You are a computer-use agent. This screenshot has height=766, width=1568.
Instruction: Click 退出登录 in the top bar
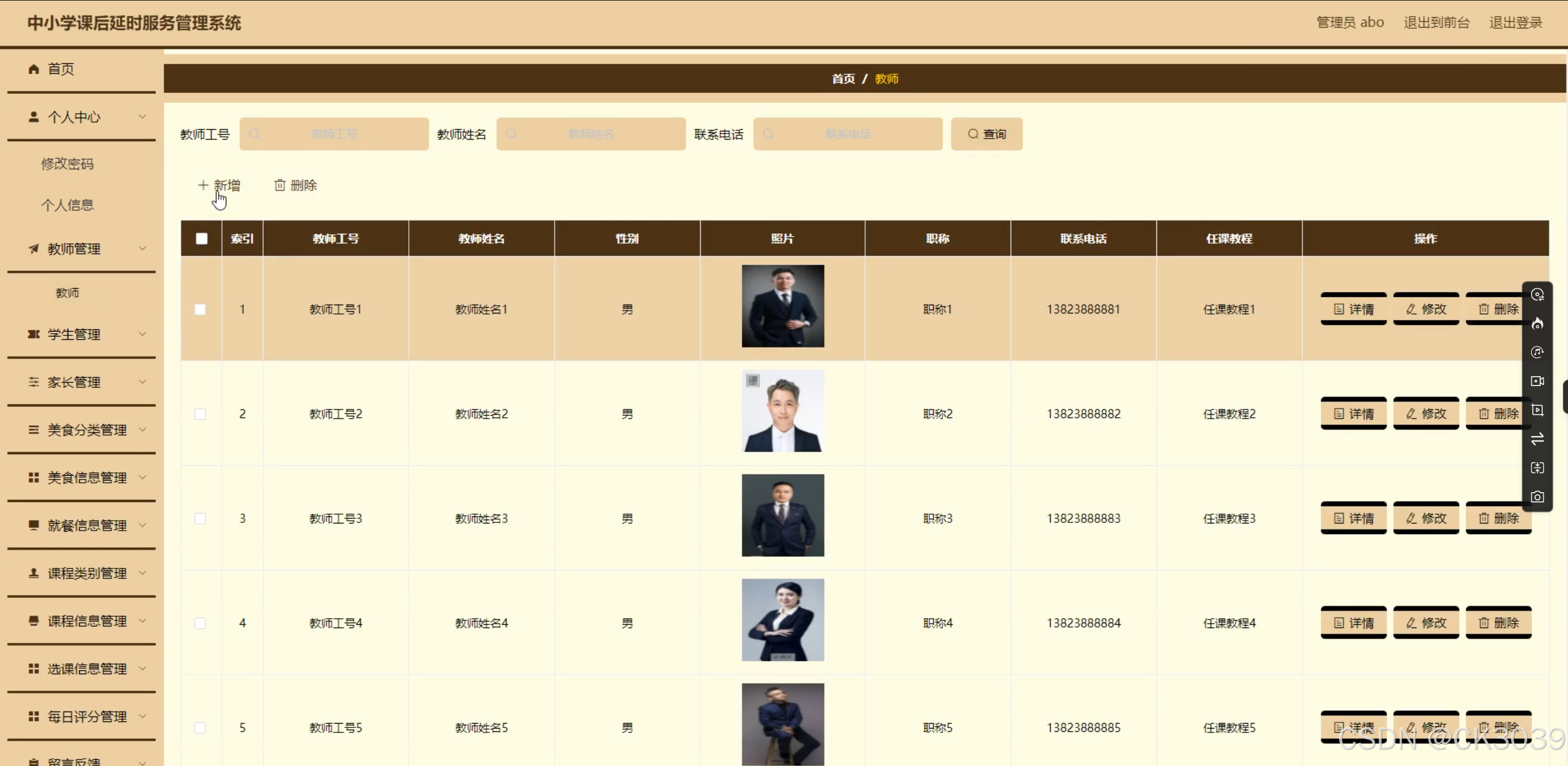[x=1515, y=23]
